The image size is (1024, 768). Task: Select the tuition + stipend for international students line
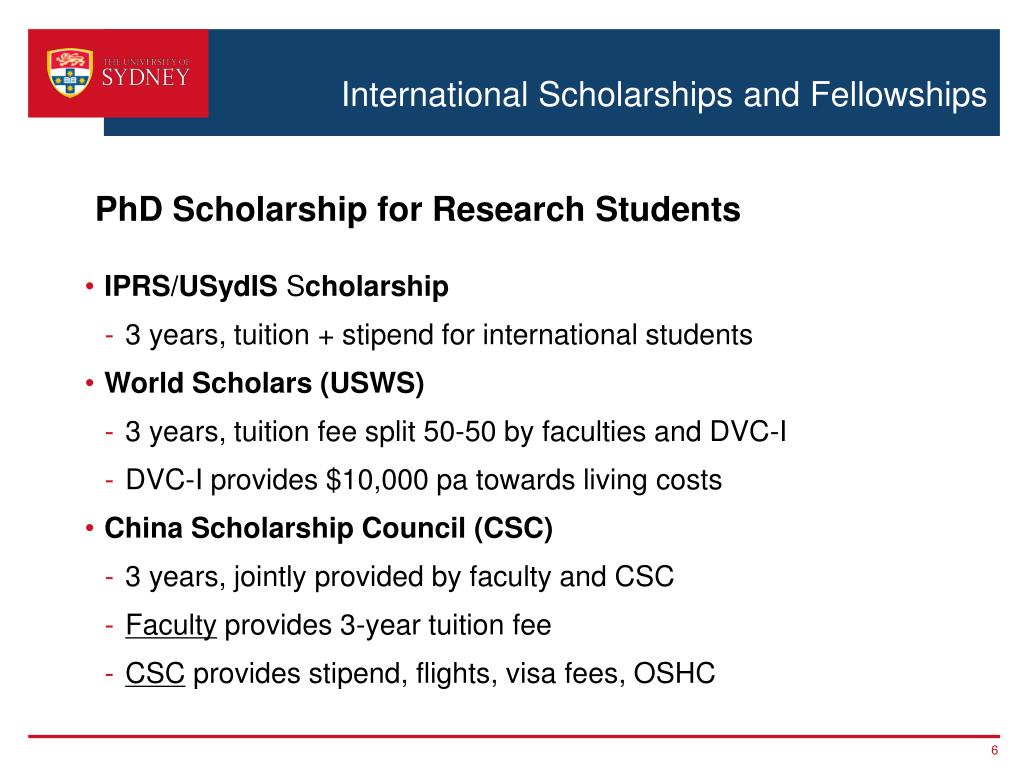[439, 335]
